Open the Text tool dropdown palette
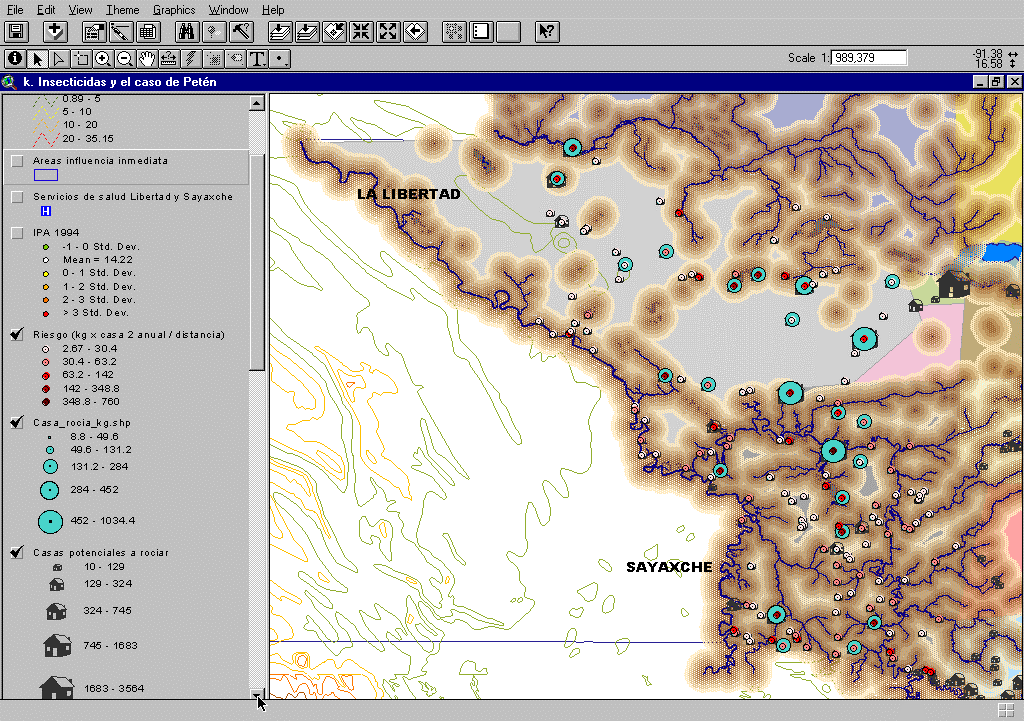Viewport: 1024px width, 721px height. 258,59
